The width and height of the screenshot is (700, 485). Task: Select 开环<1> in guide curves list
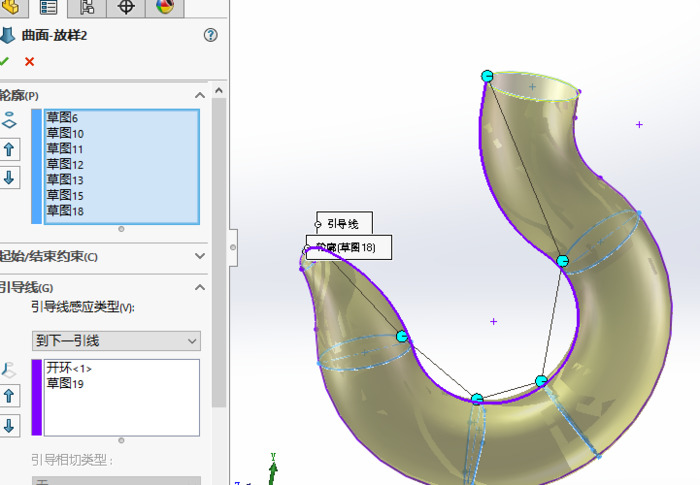pyautogui.click(x=69, y=368)
